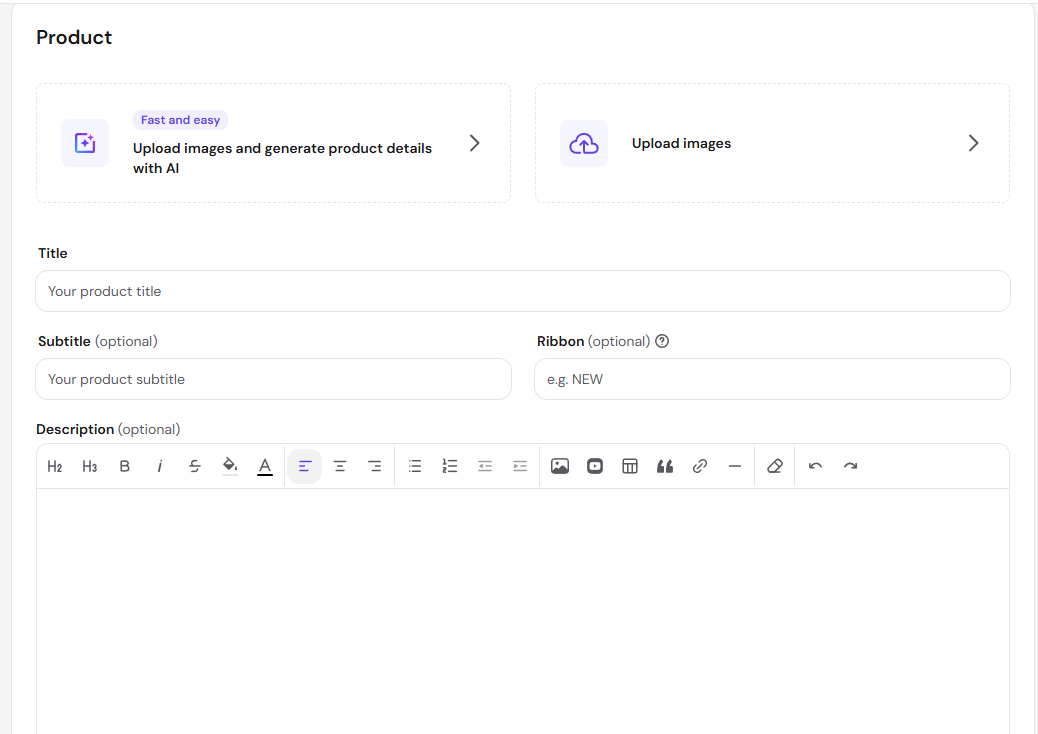This screenshot has height=734, width=1038.
Task: Select left text alignment
Action: [x=305, y=467]
